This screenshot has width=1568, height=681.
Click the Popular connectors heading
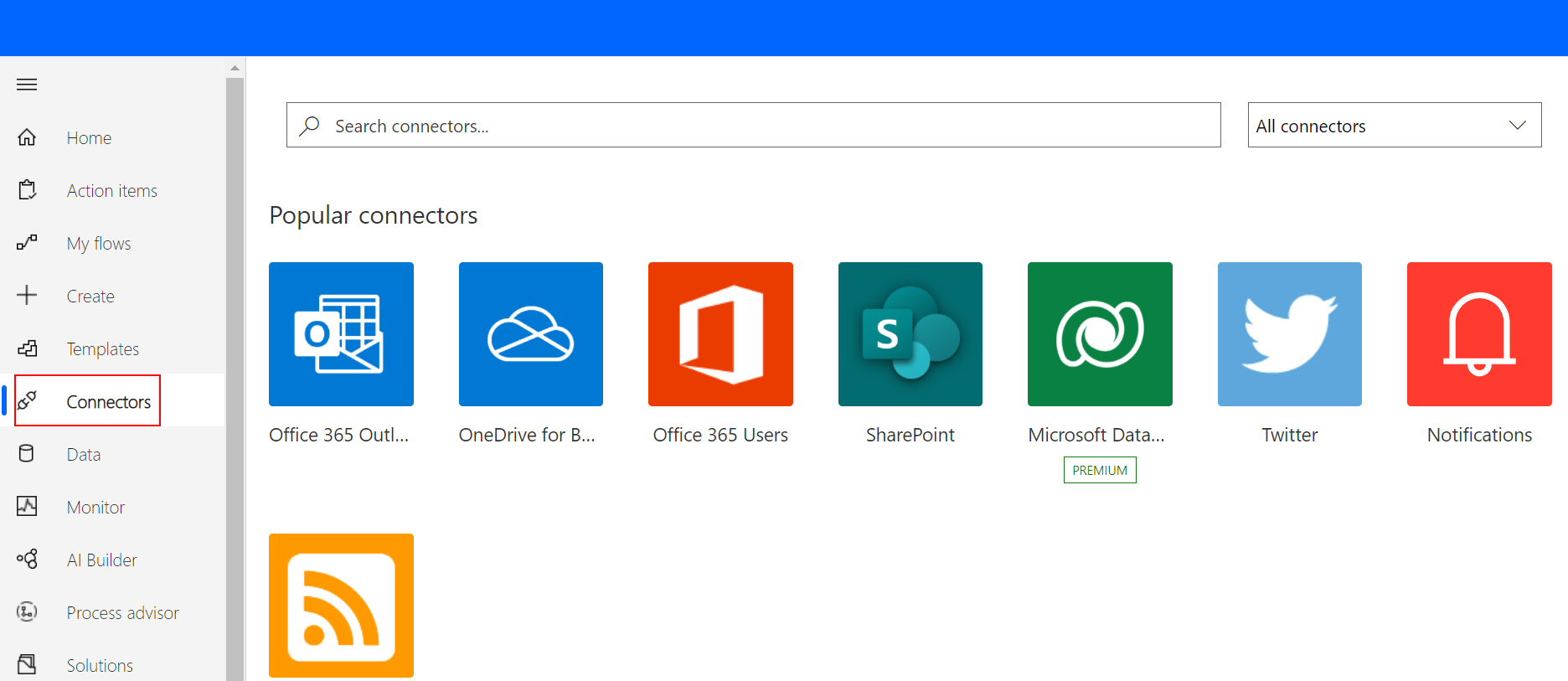[x=374, y=215]
